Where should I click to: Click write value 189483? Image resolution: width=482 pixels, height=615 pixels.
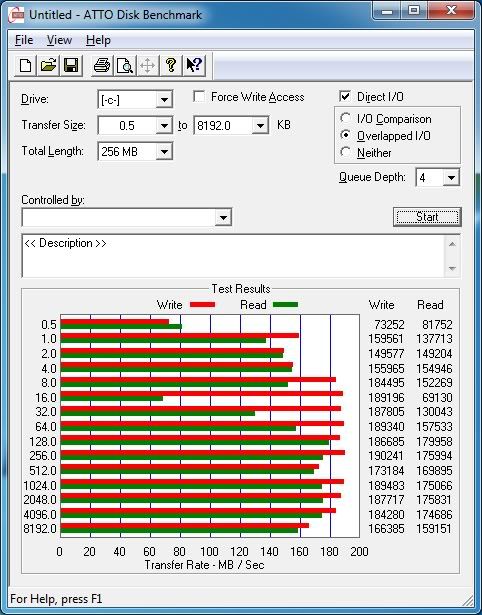tap(386, 486)
